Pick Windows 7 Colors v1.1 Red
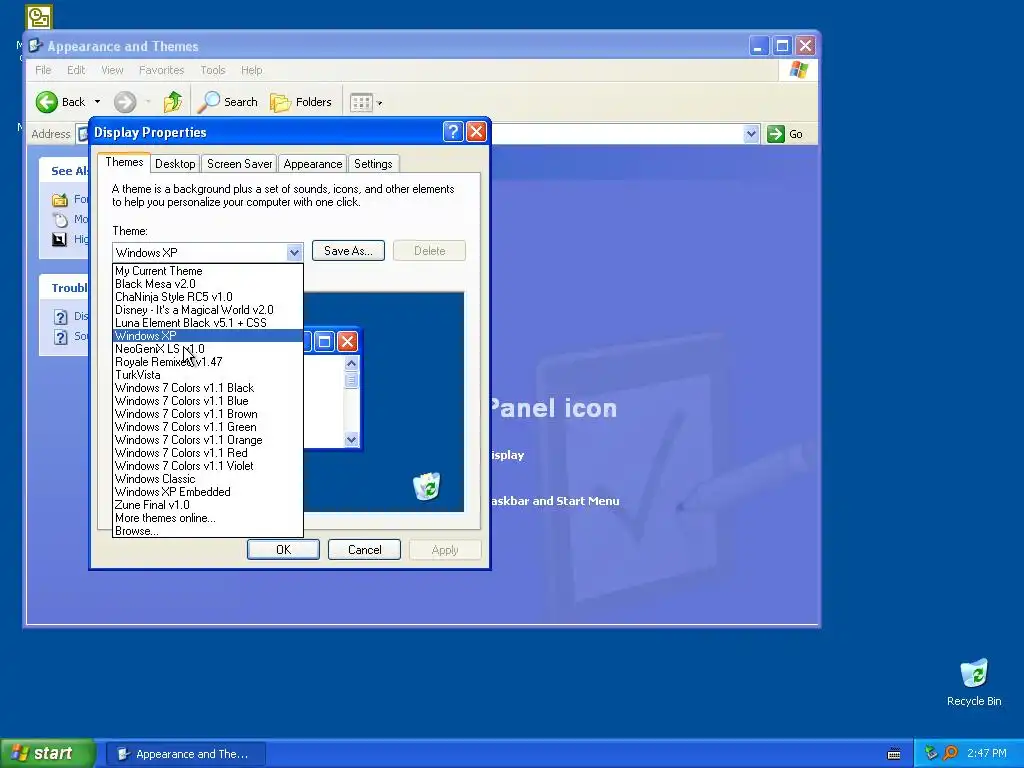 (x=208, y=453)
